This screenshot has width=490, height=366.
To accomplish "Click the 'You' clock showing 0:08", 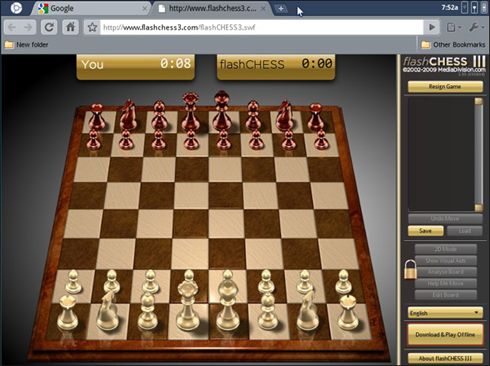I will click(136, 67).
